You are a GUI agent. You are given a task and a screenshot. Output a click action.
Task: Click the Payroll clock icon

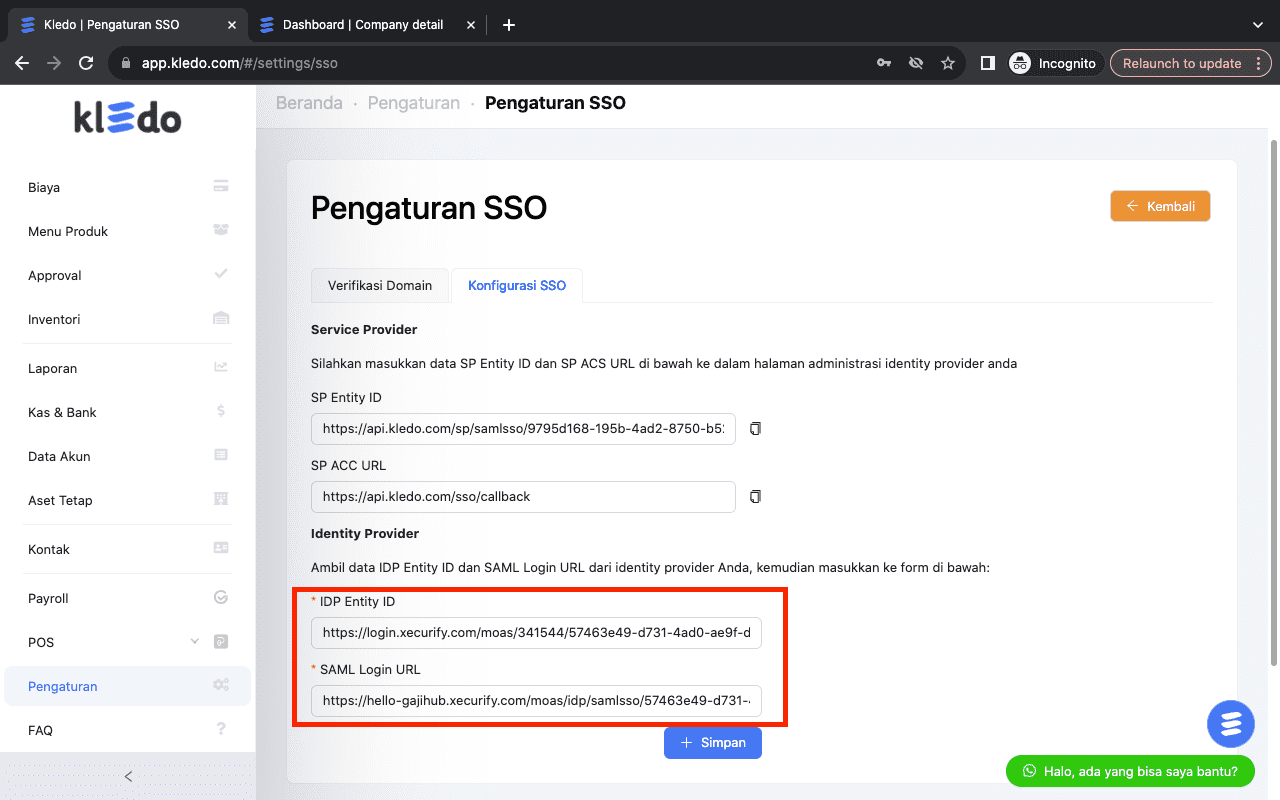pyautogui.click(x=220, y=597)
